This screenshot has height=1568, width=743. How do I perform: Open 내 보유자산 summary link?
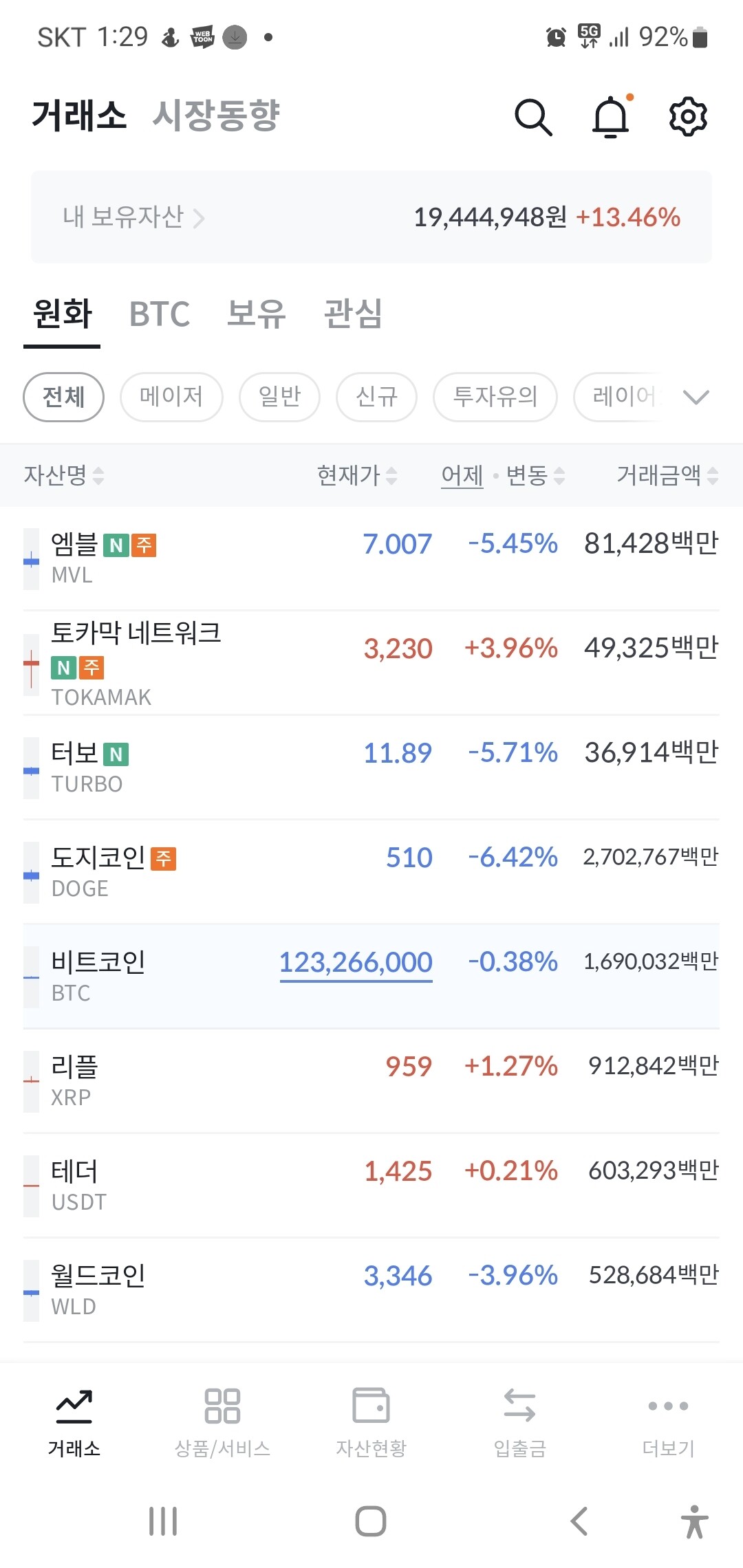[133, 217]
